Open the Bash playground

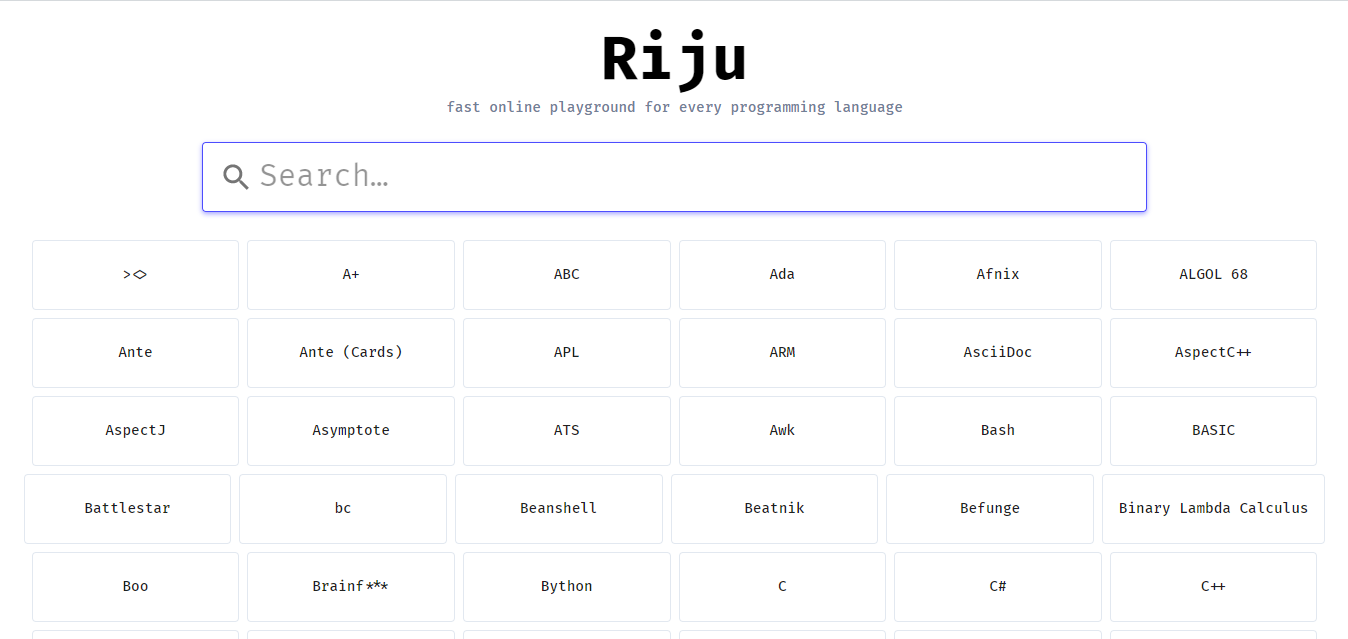(x=998, y=431)
